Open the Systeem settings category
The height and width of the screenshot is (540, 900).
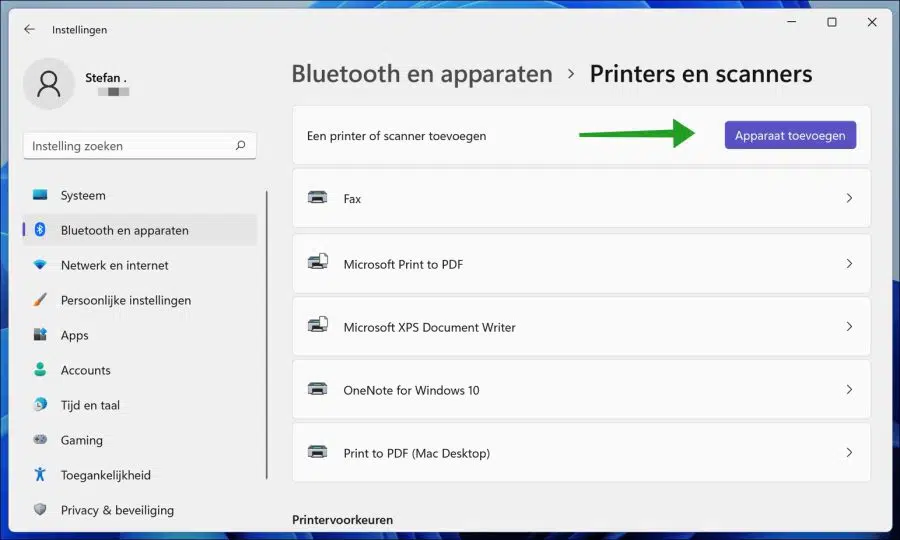pos(140,195)
